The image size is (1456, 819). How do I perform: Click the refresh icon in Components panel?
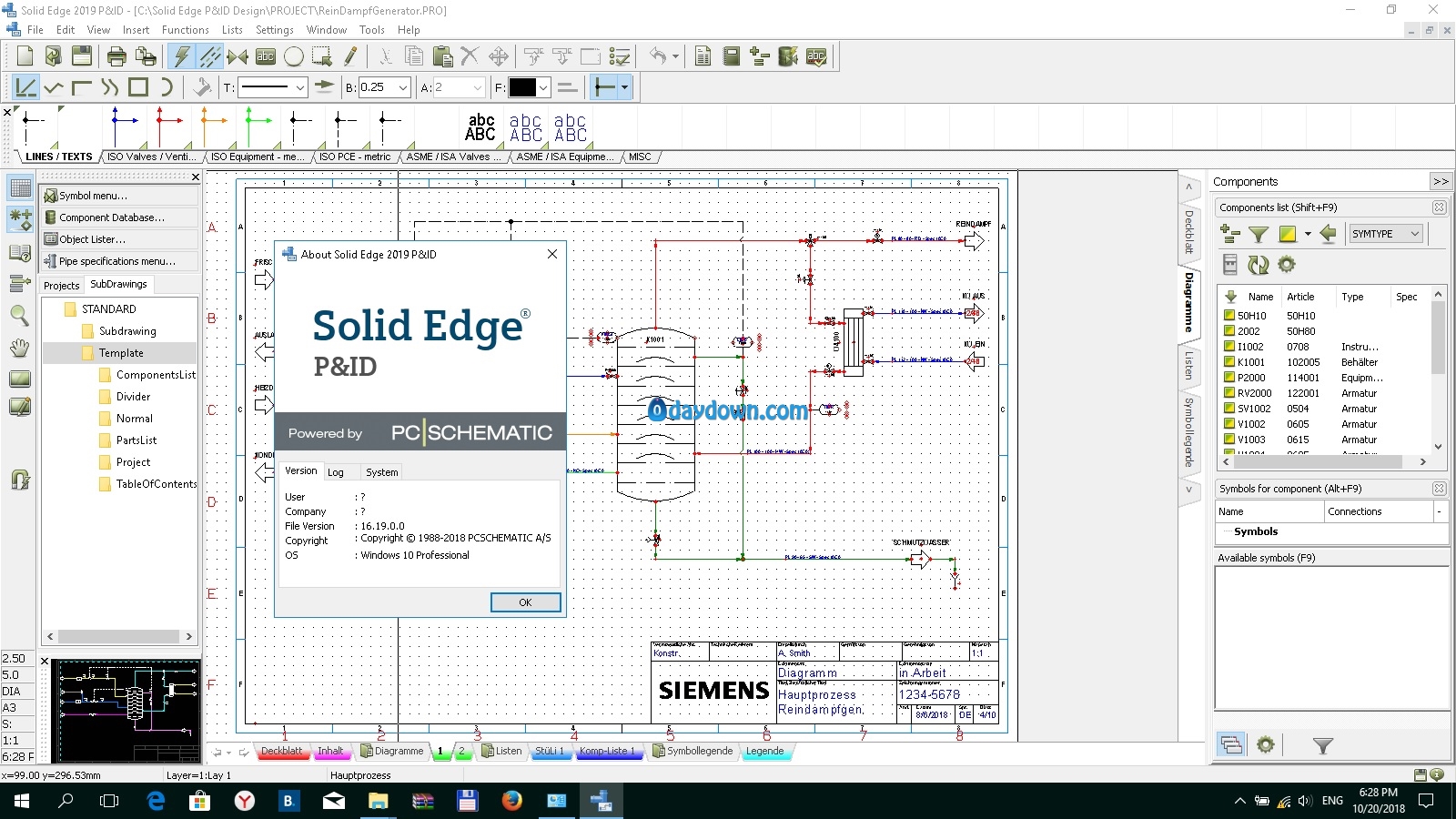click(1259, 265)
